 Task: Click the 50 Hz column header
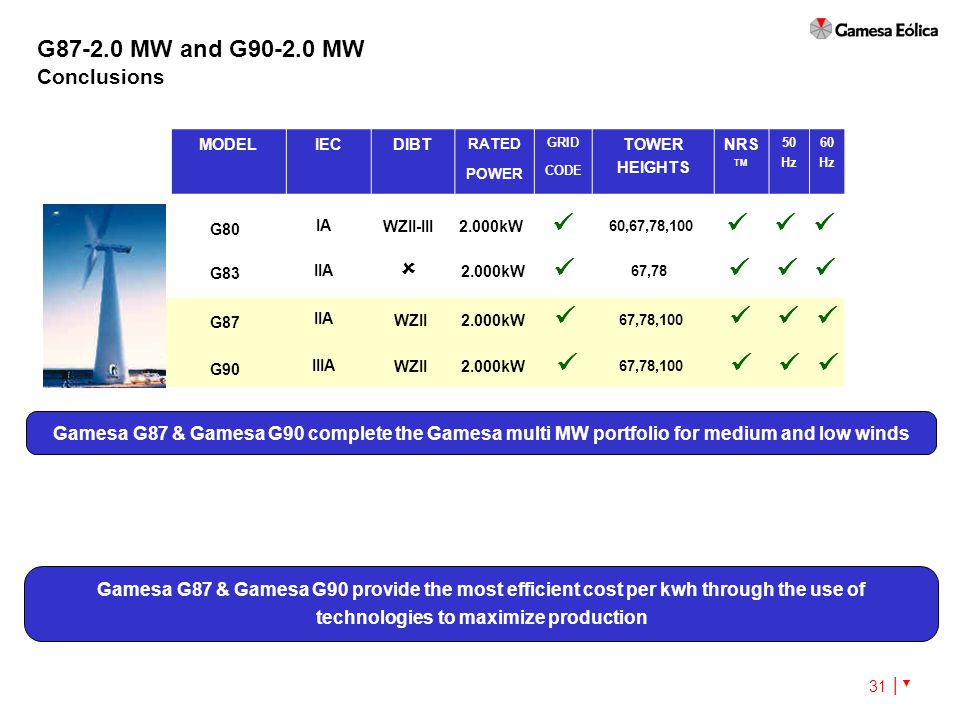789,161
